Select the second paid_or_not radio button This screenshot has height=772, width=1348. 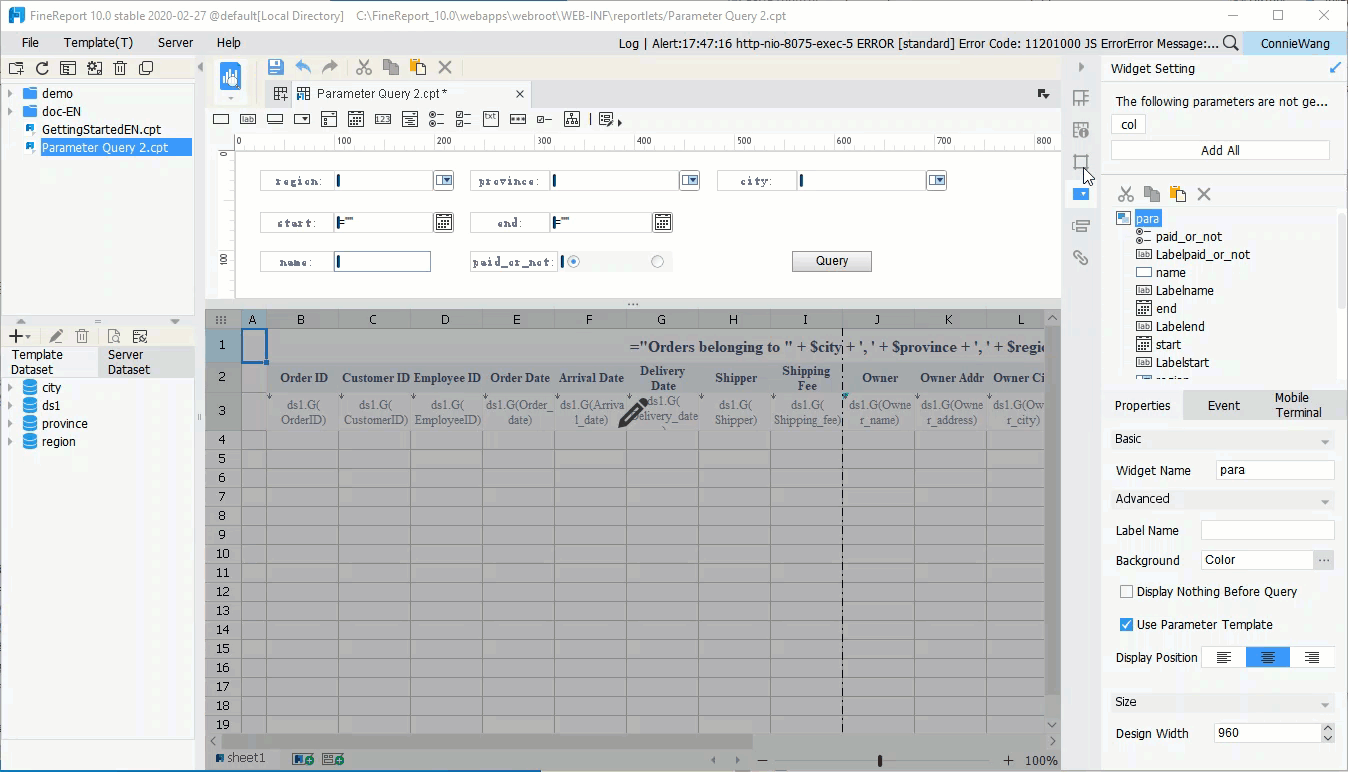(657, 262)
